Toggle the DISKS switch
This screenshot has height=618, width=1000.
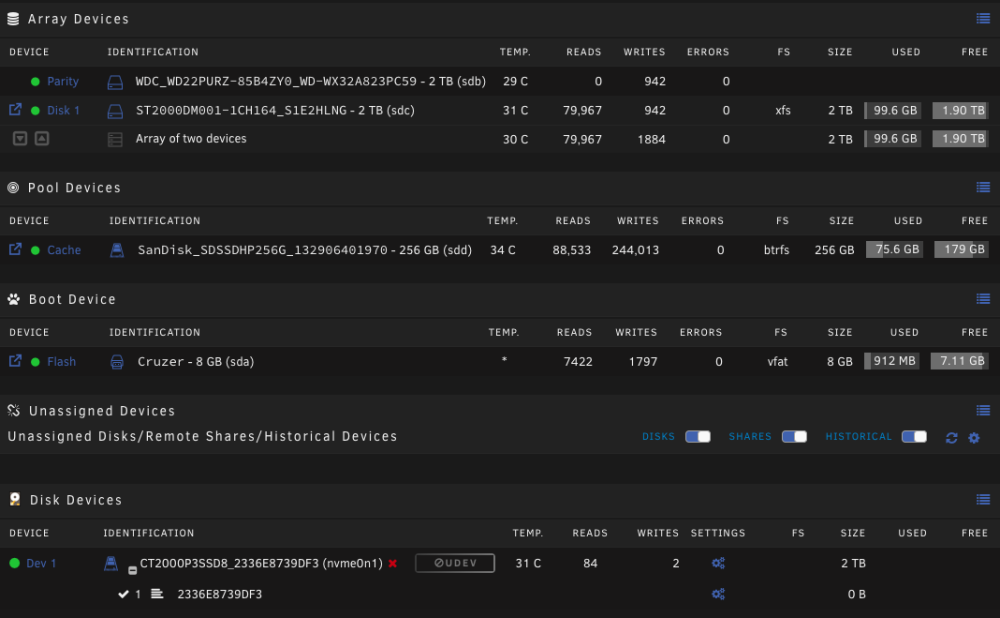[x=698, y=436]
